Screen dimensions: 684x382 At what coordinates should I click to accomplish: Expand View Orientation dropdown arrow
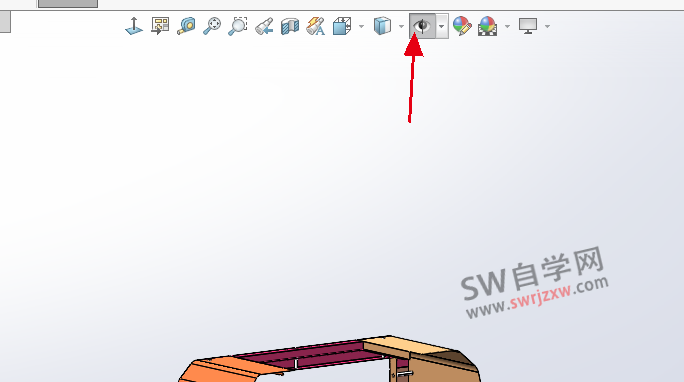point(361,27)
